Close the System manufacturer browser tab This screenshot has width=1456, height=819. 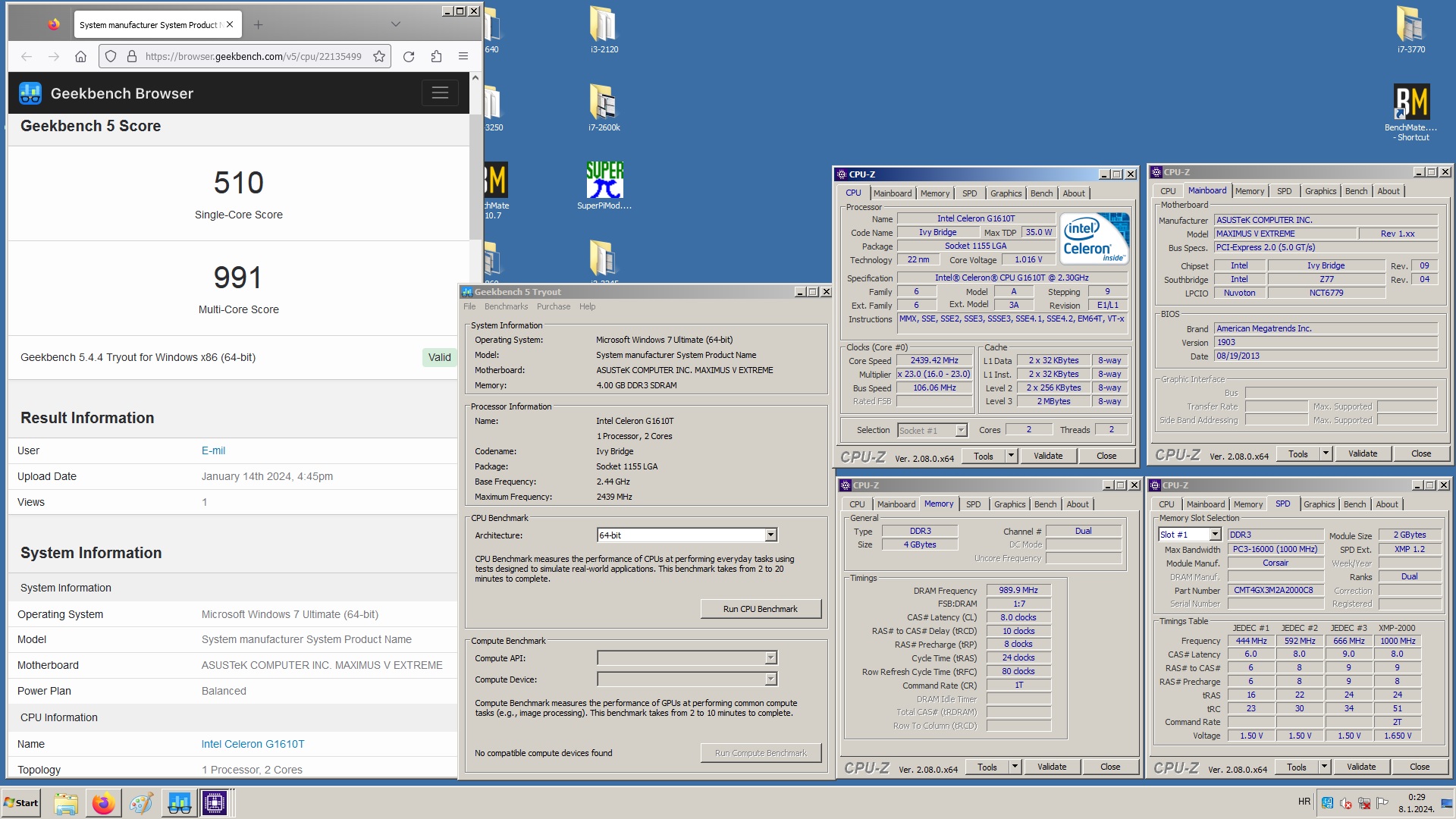[x=230, y=25]
